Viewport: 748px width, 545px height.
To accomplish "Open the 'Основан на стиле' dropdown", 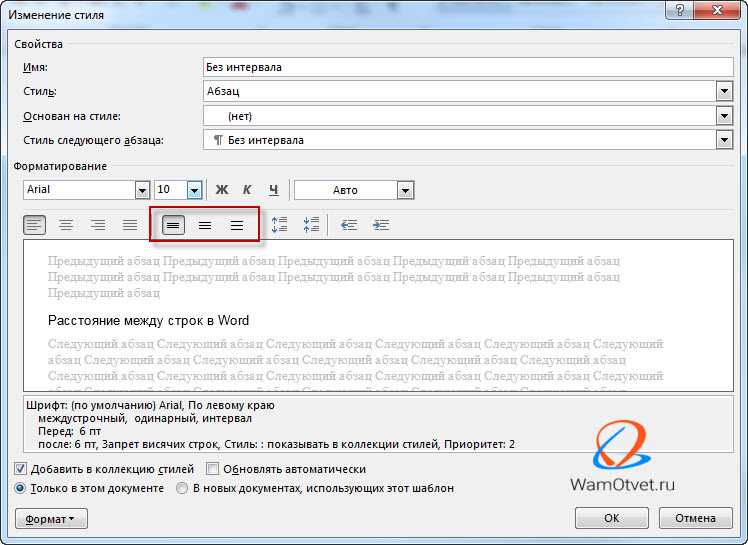I will [x=724, y=115].
